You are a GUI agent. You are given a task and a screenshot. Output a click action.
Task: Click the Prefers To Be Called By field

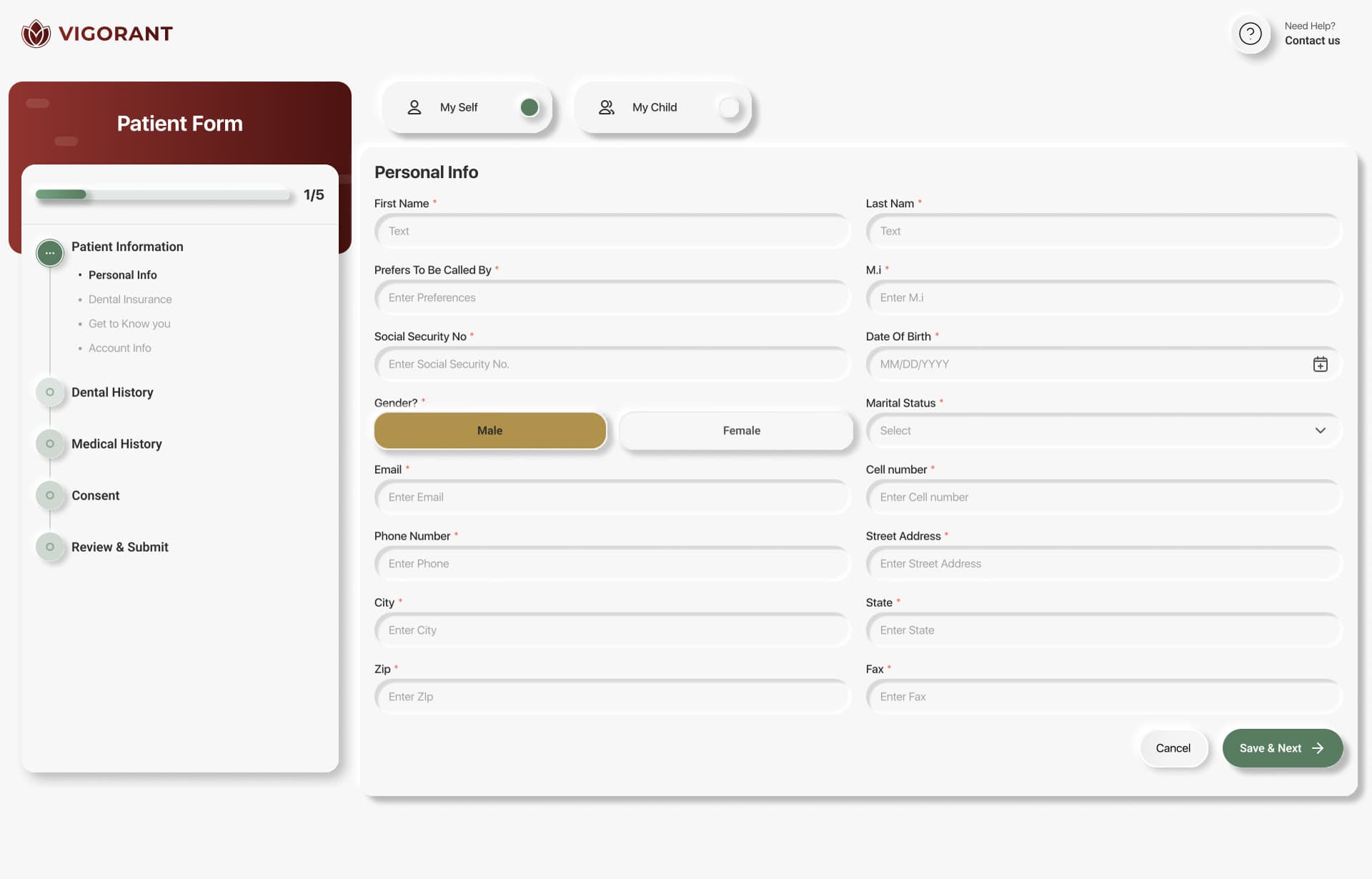(x=612, y=297)
